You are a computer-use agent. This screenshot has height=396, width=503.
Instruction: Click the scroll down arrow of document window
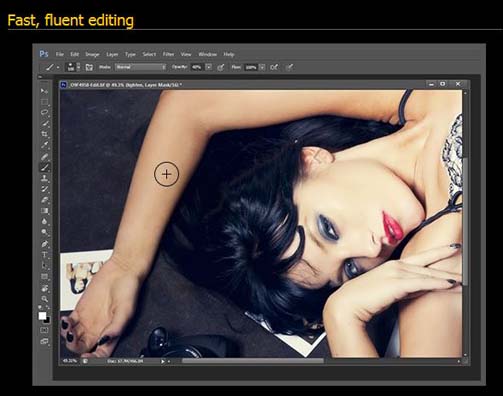point(465,355)
